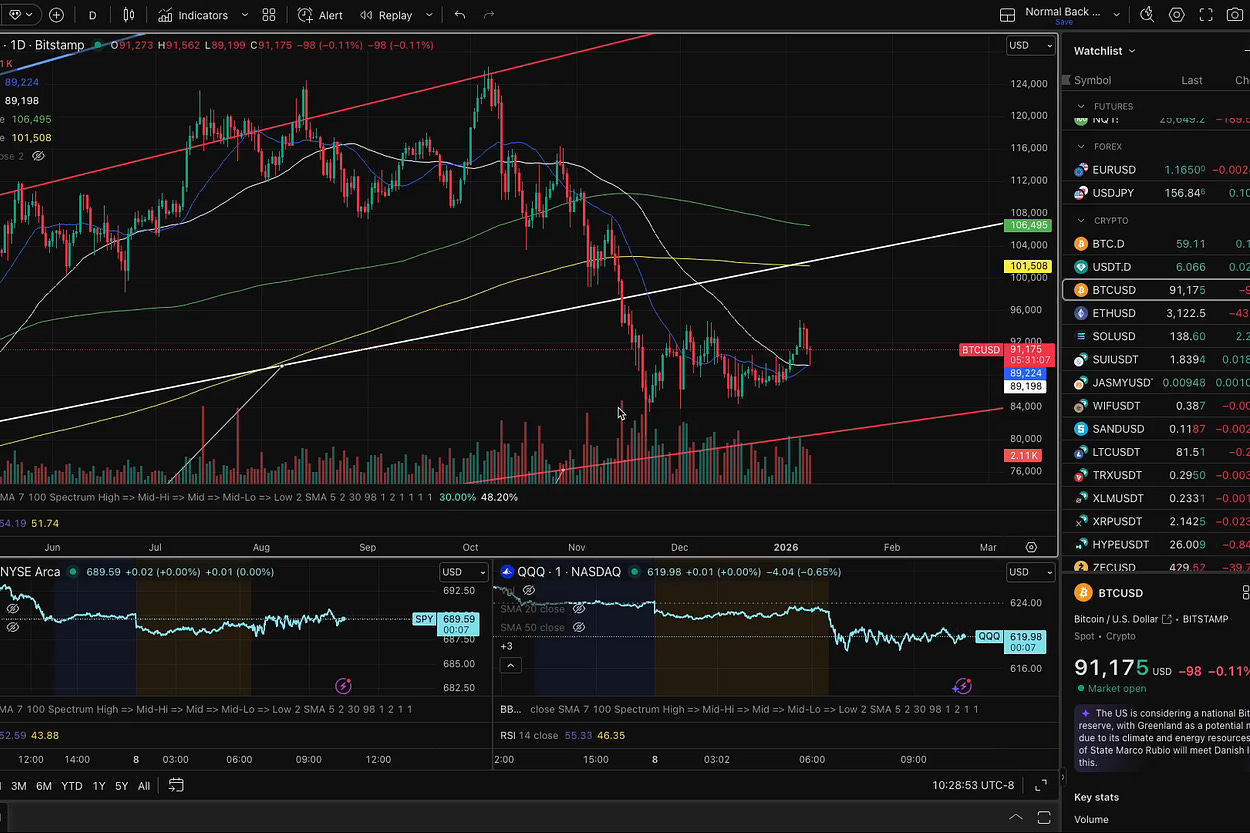1250x833 pixels.
Task: Click the QQQ symbol logo
Action: click(x=507, y=572)
